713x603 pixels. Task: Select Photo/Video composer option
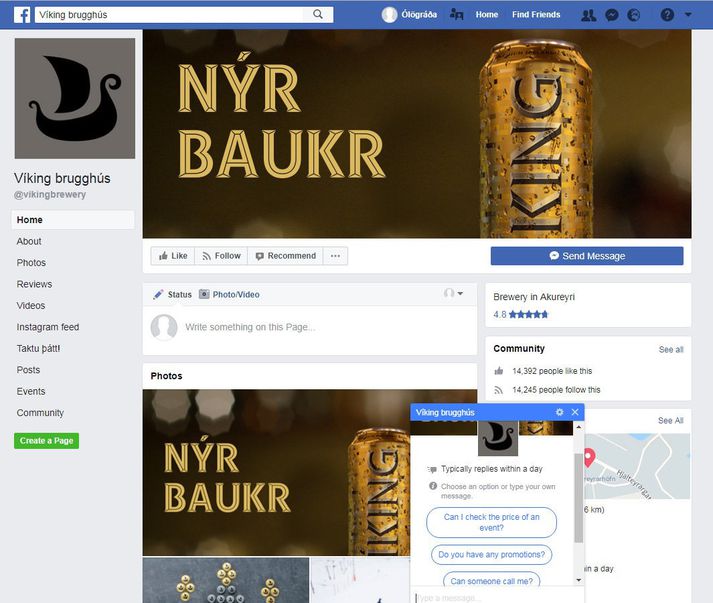tap(229, 294)
